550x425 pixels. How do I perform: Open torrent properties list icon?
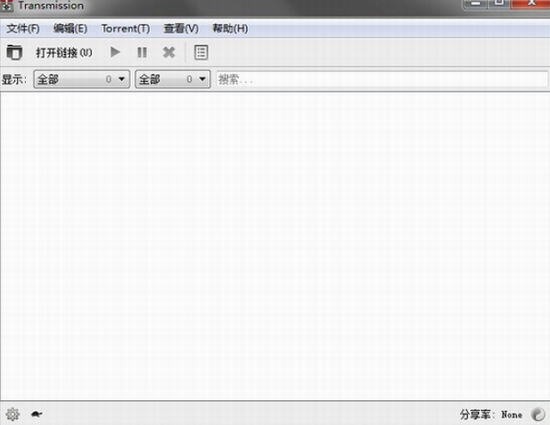click(201, 53)
